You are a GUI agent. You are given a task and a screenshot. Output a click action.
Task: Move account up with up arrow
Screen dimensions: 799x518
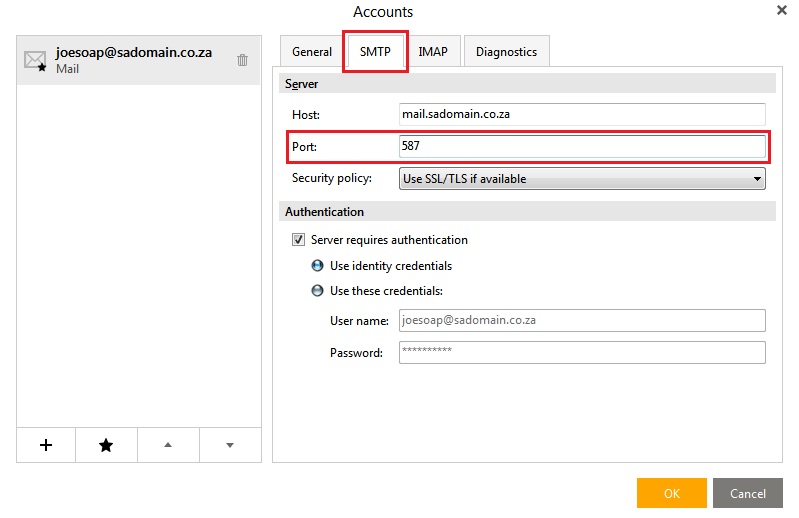[x=168, y=445]
